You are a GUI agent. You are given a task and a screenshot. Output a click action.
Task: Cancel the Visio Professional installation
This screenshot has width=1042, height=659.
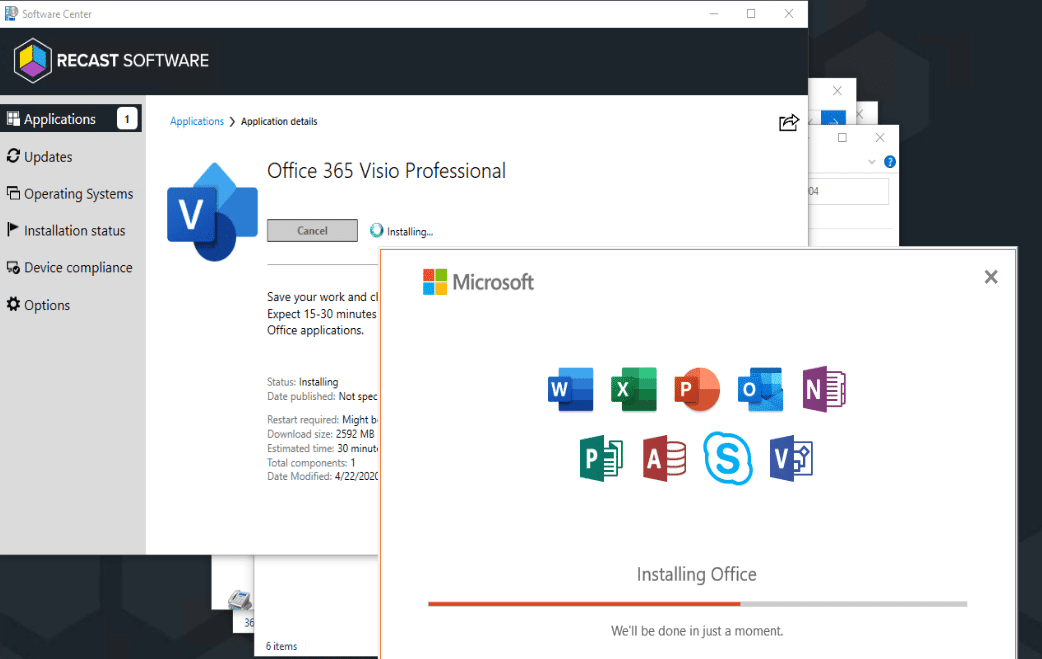312,231
